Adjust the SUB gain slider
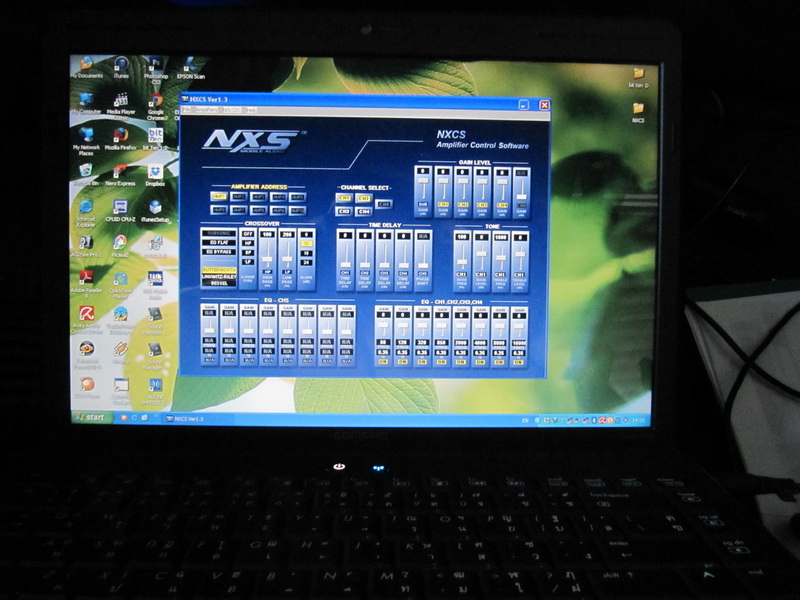Viewport: 800px width, 600px height. pos(423,182)
